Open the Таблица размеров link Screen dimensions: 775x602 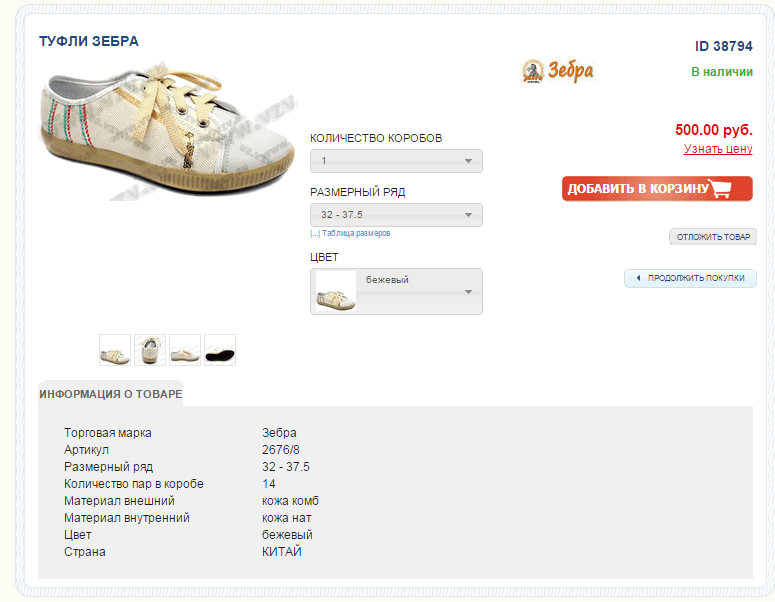(x=356, y=233)
